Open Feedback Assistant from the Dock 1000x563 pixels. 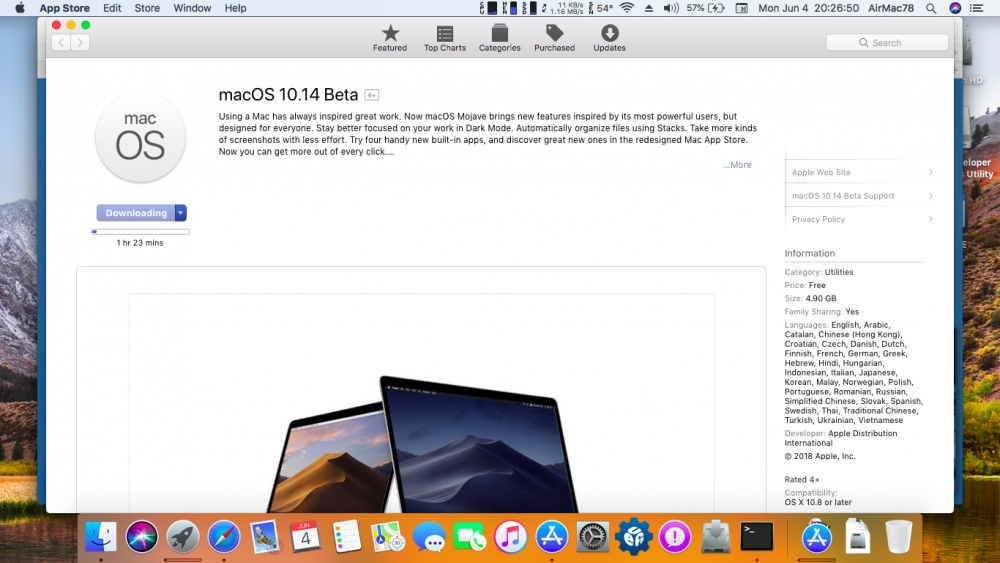point(675,536)
